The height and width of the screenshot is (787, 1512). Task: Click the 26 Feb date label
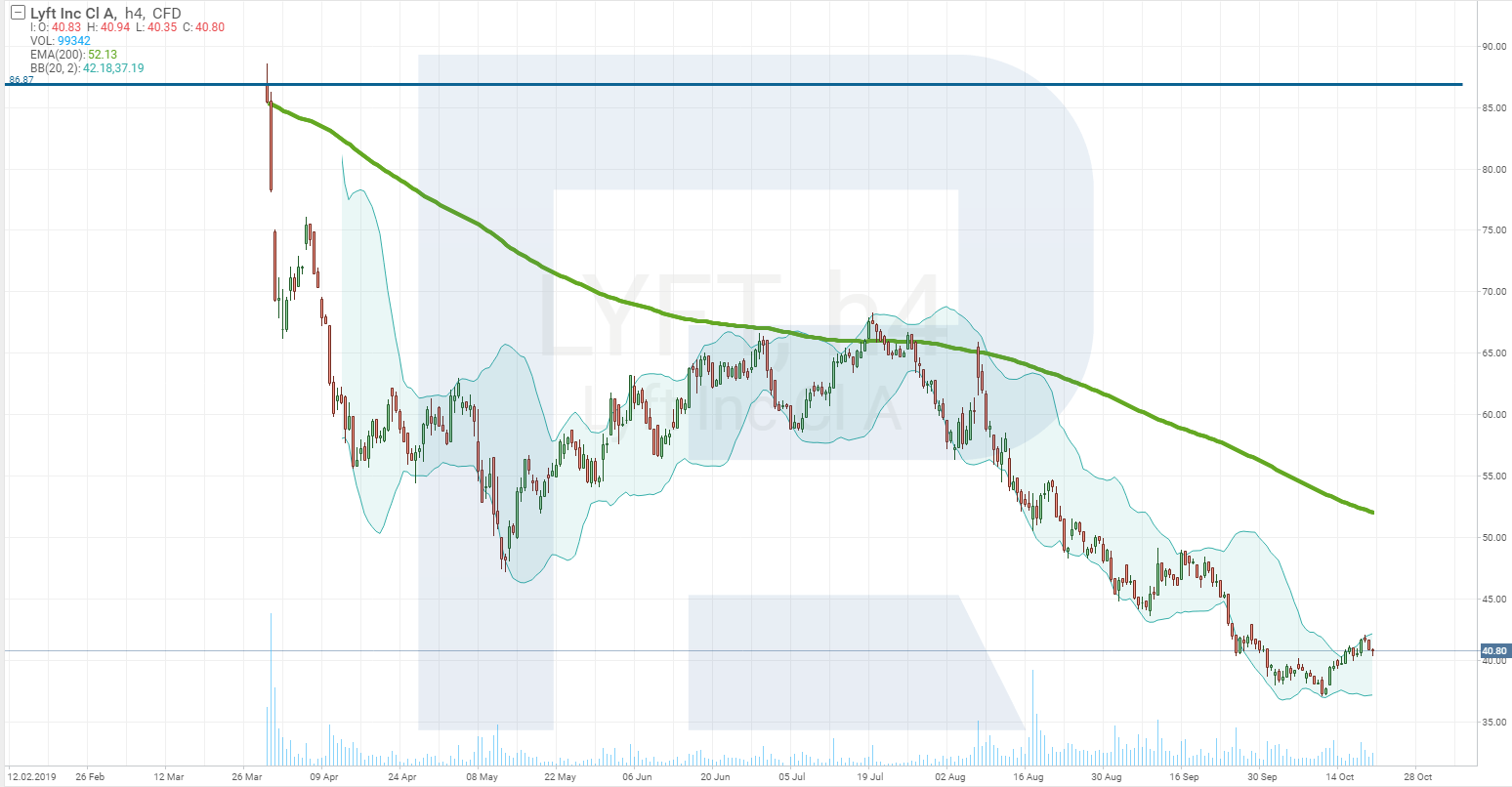coord(90,778)
